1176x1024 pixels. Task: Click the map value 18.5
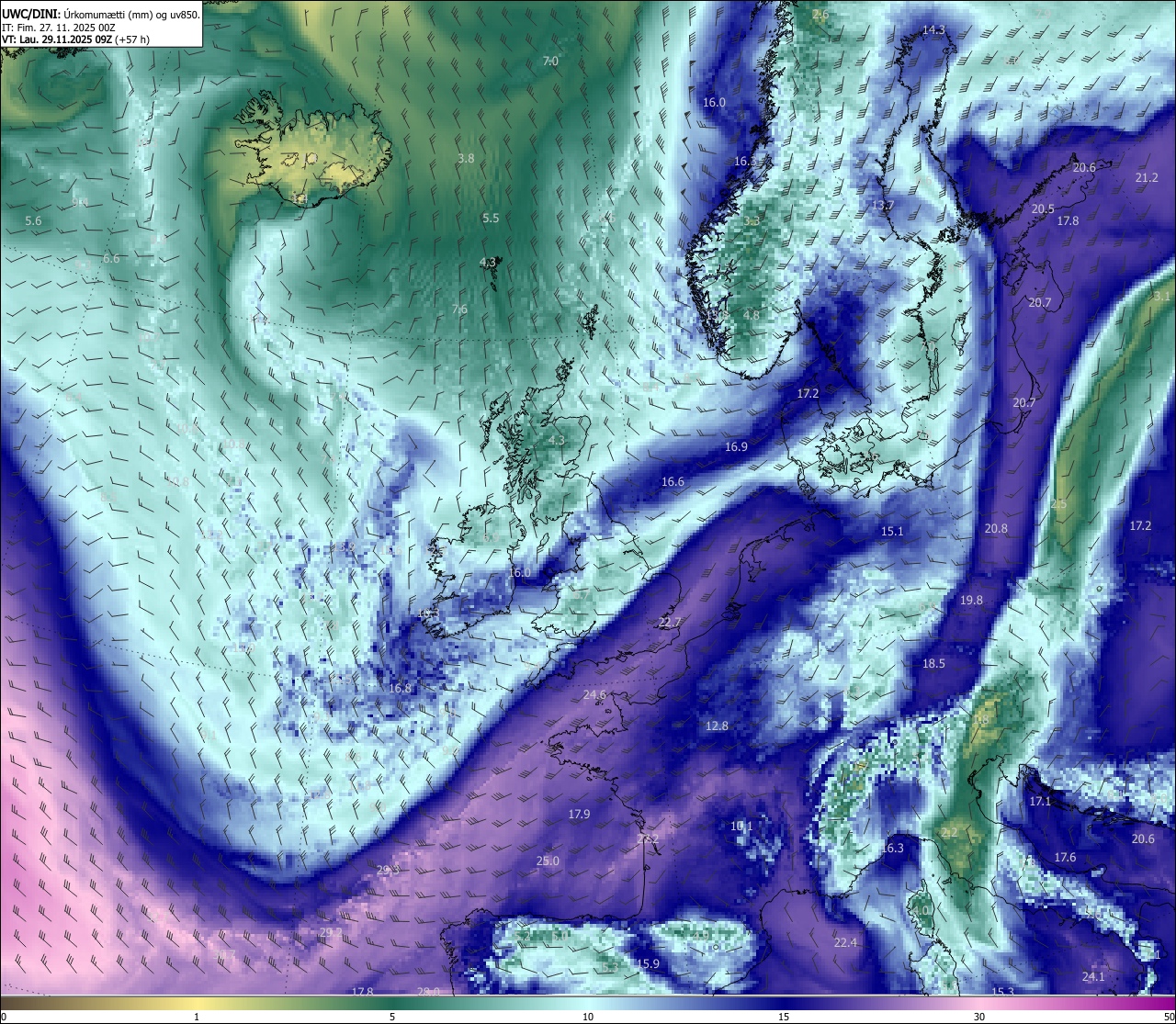(x=933, y=664)
